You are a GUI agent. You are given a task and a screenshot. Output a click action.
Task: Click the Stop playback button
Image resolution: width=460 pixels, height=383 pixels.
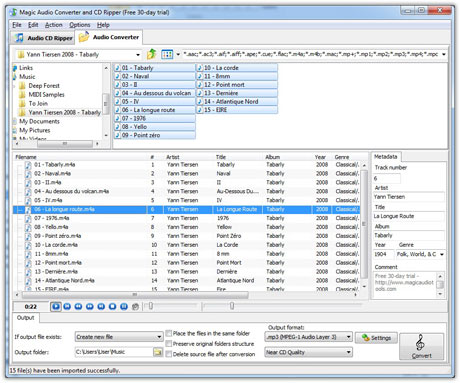(112, 306)
